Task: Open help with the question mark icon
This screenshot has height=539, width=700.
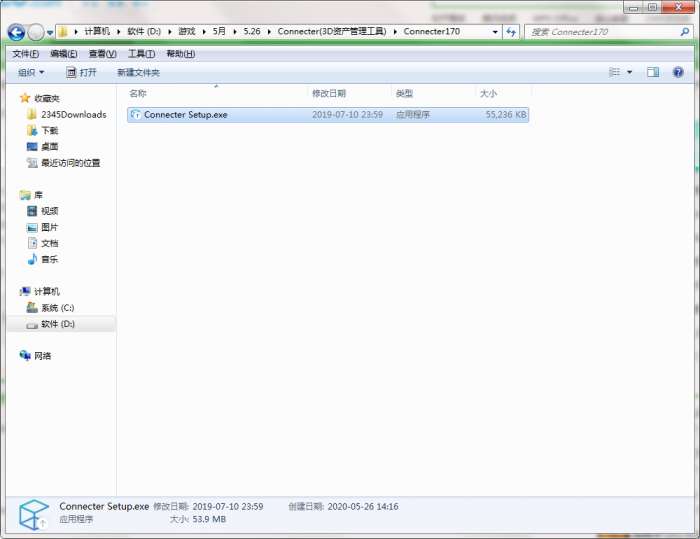Action: 678,72
